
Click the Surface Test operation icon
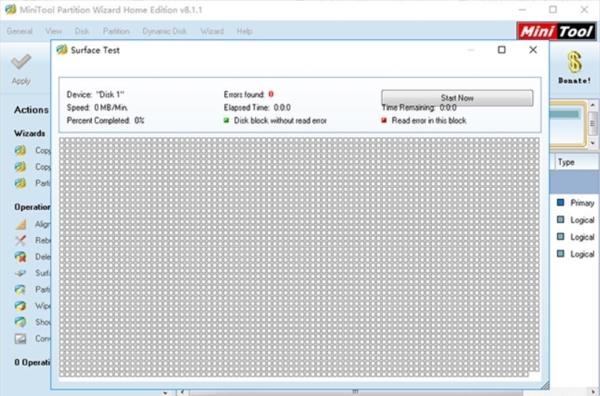pos(21,273)
